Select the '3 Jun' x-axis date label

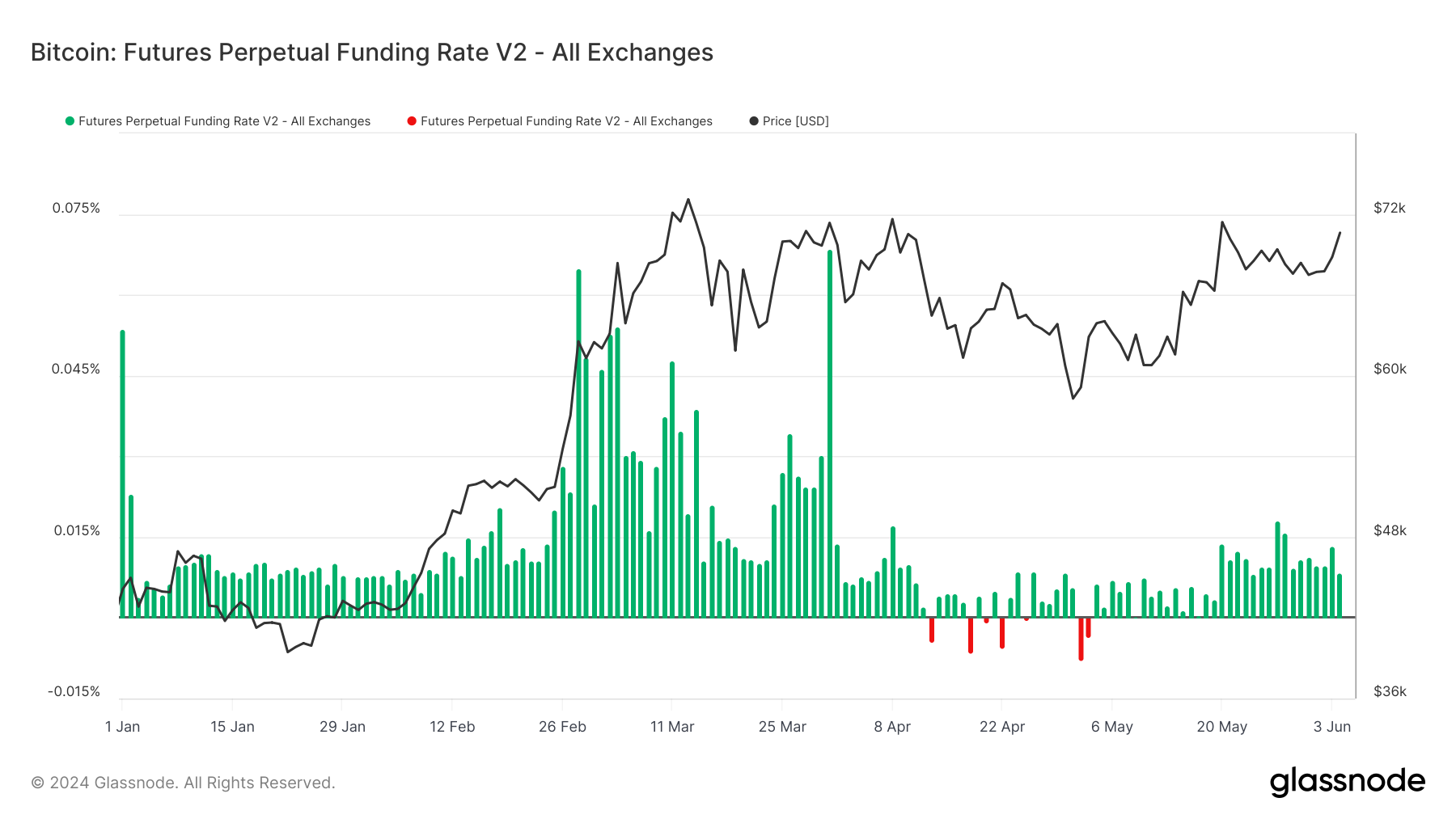point(1331,727)
